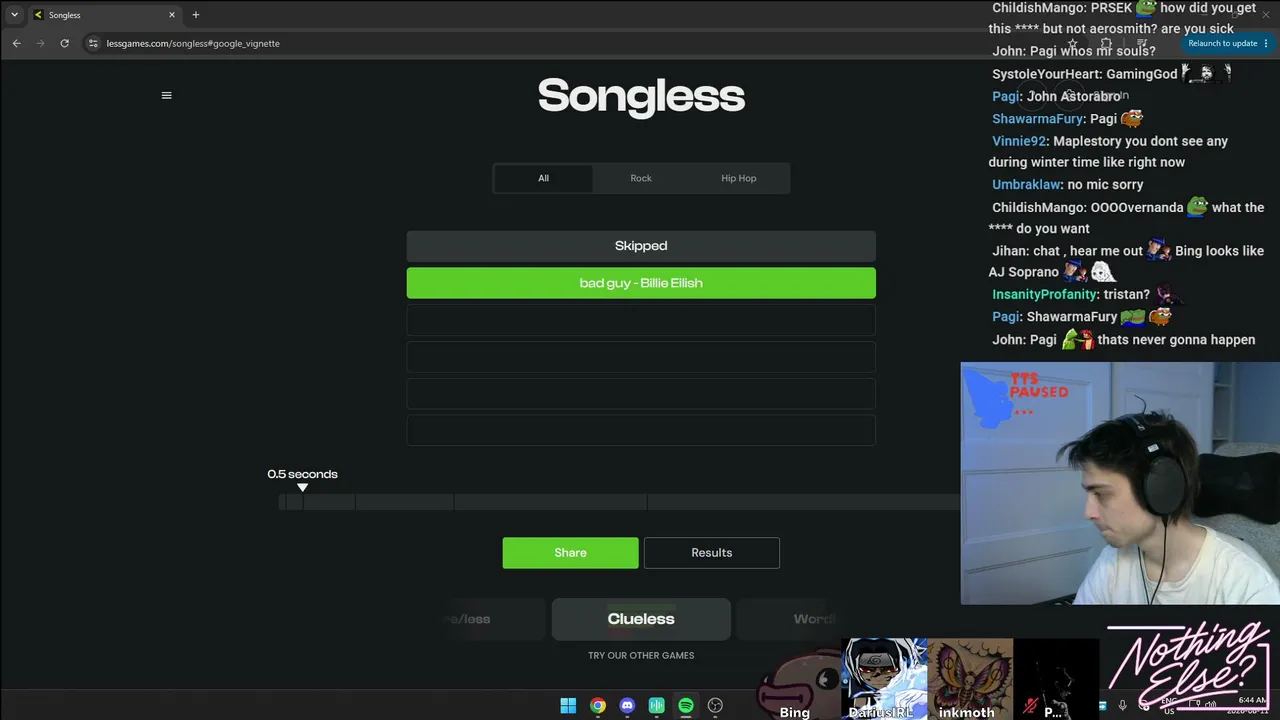Click the 'TRY OUR OTHER GAMES' text
The width and height of the screenshot is (1280, 720).
coord(641,656)
